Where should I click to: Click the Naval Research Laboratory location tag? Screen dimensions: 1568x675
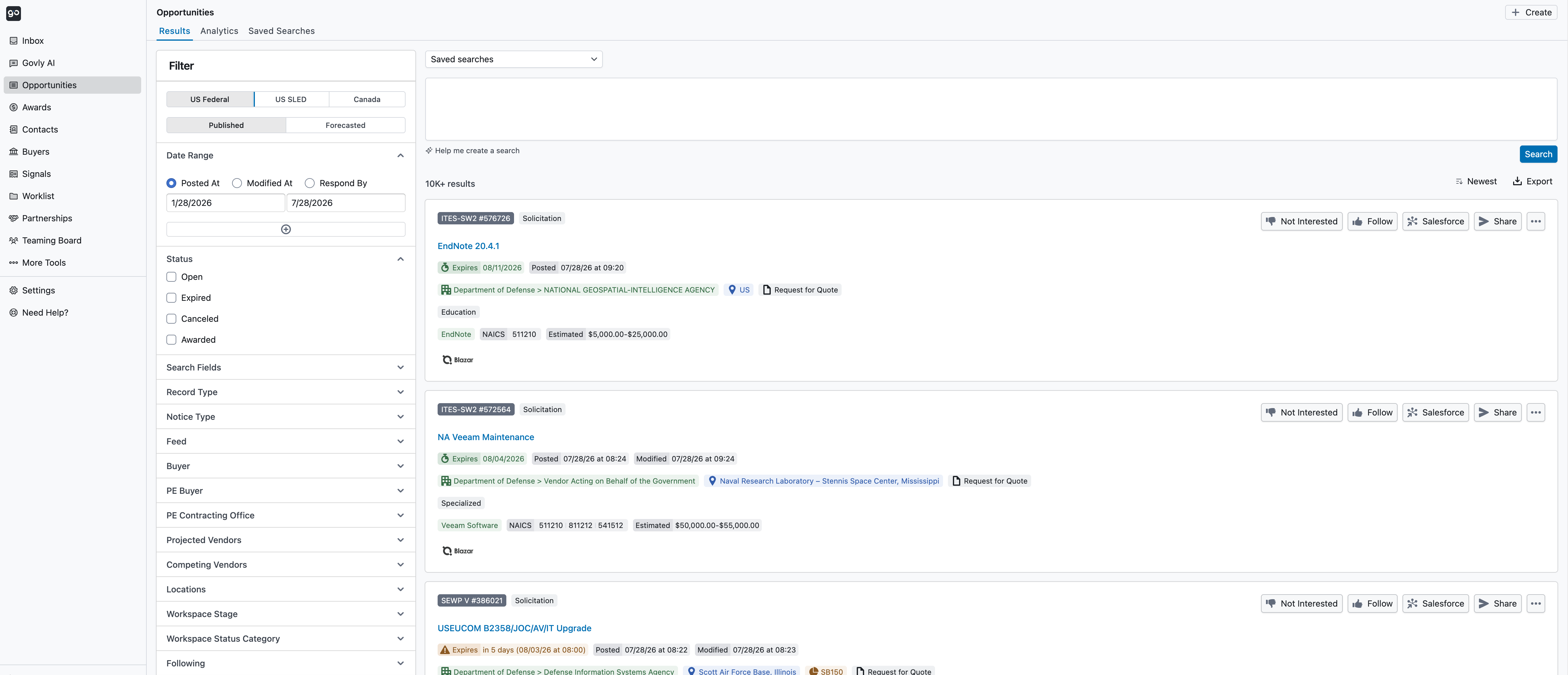823,481
